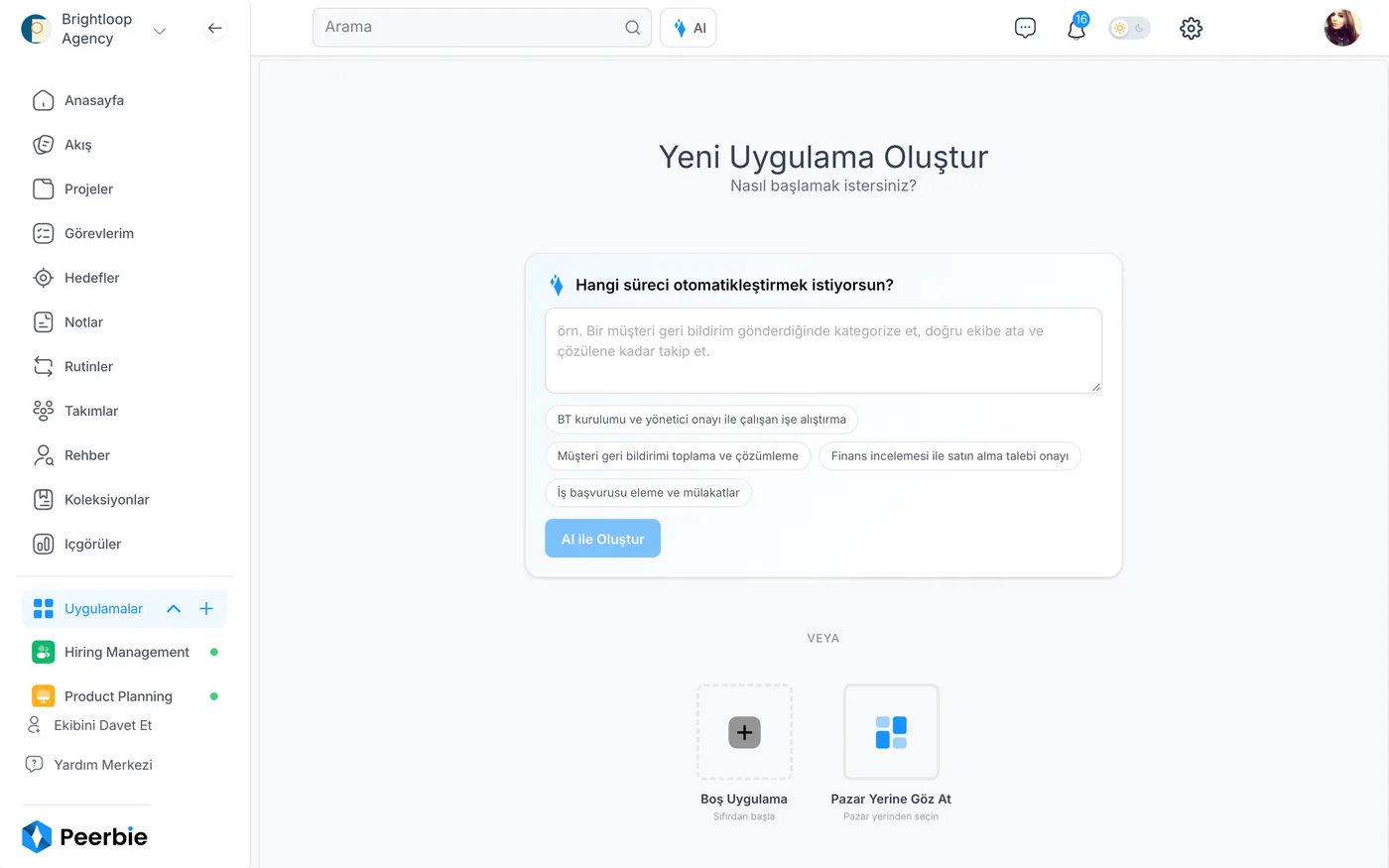
Task: Select 'İş başvurusu eleme ve mülakatlar' suggestion
Action: 648,493
